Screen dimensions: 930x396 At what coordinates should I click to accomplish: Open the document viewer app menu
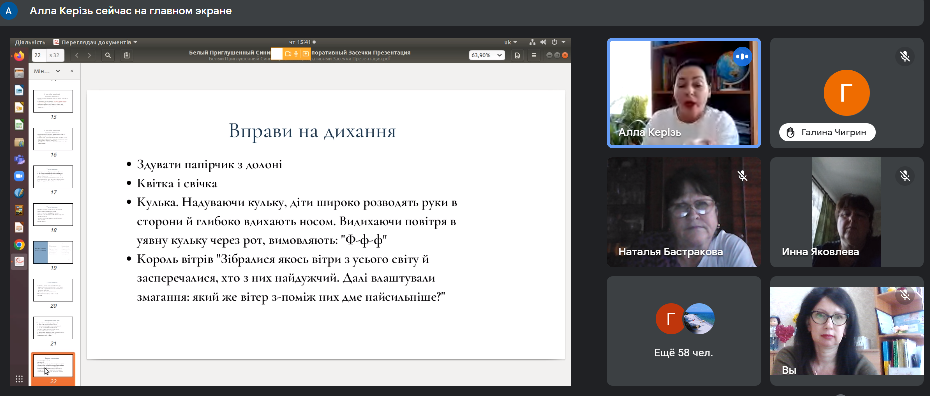tap(95, 42)
